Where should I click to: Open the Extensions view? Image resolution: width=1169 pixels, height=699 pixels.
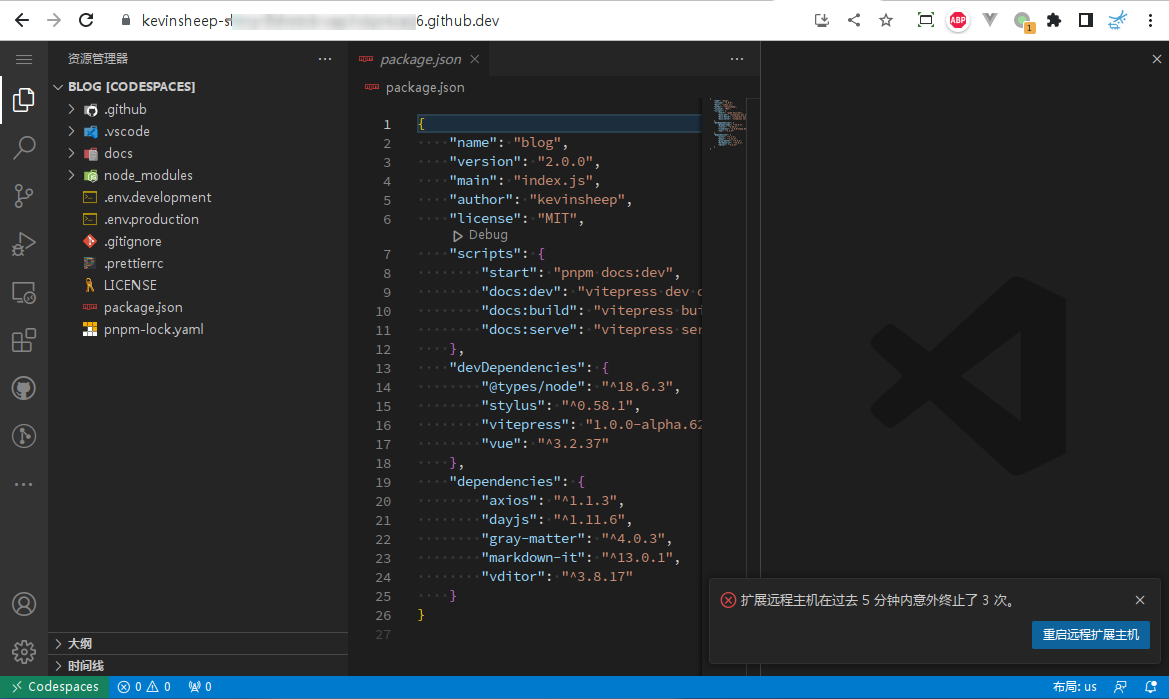click(24, 340)
